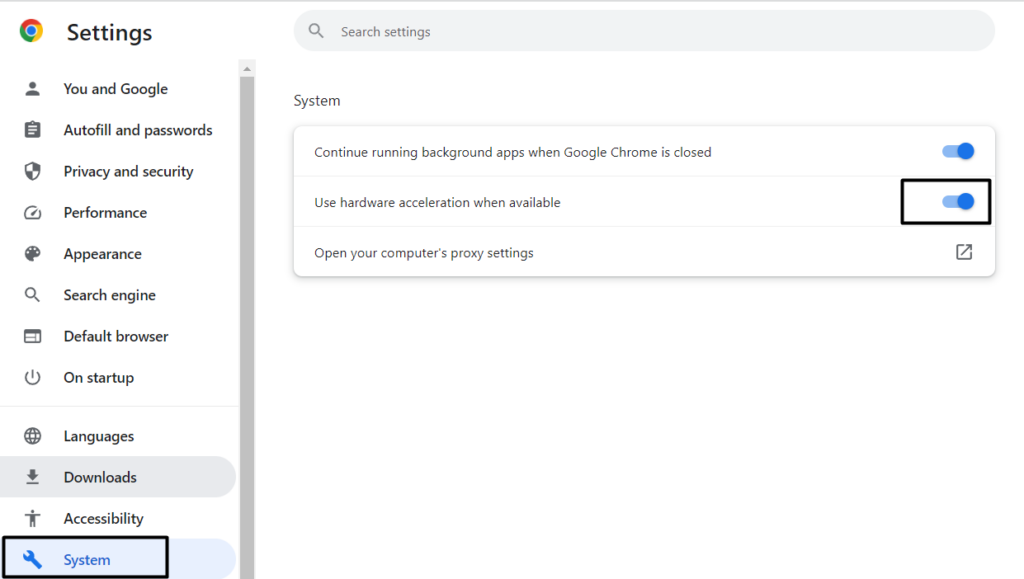Select the Autofill and passwords clipboard icon
1024x579 pixels.
coord(33,130)
